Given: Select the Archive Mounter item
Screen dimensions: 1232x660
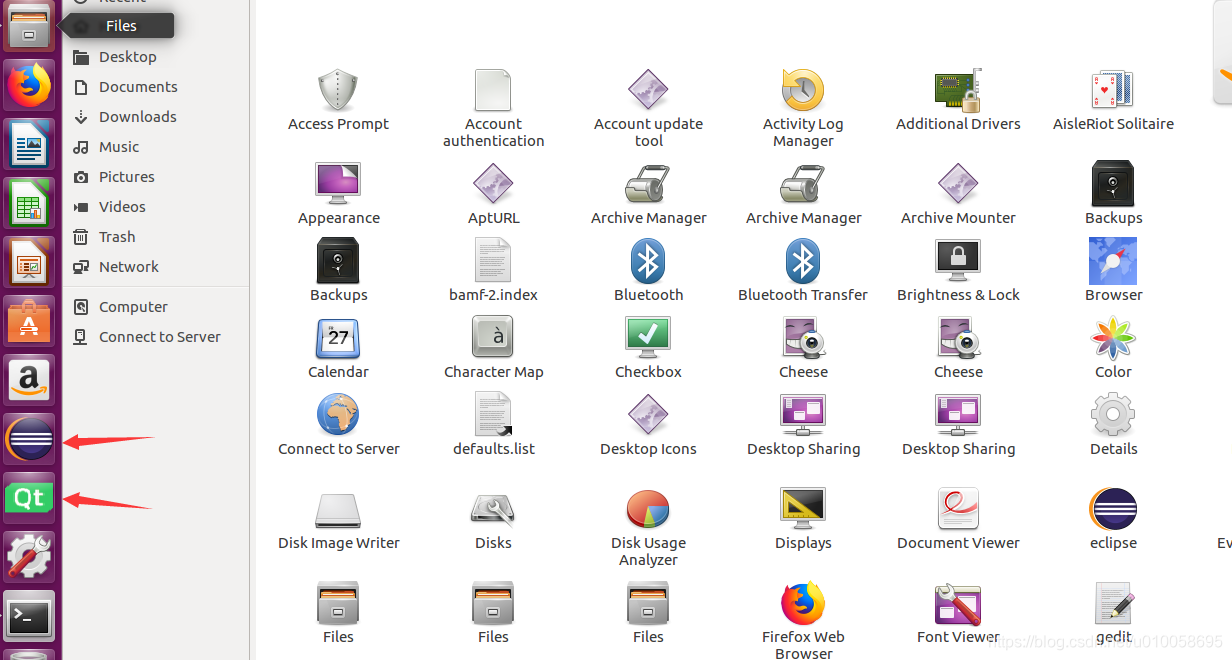Looking at the screenshot, I should click(958, 184).
